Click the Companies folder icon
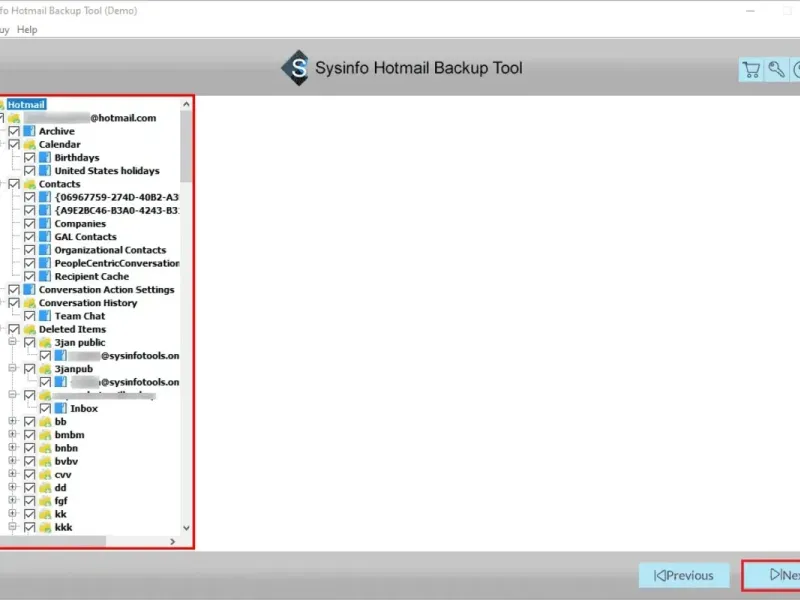Screen dimensions: 800x600 click(45, 223)
